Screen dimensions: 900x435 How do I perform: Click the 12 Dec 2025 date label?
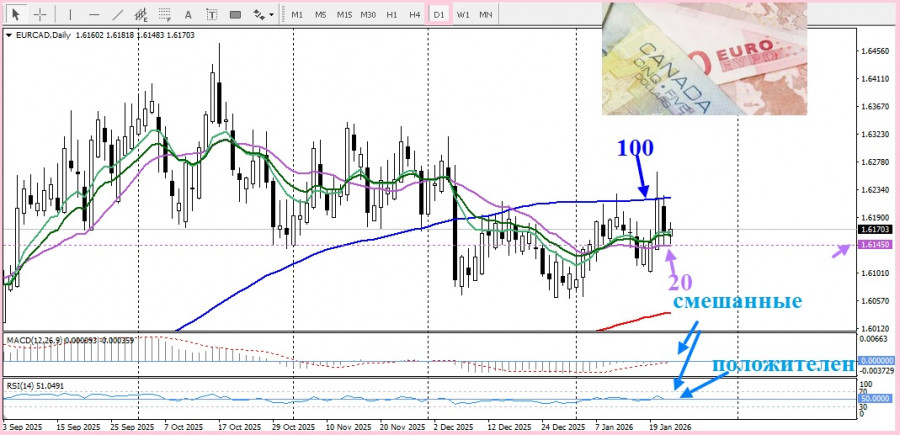click(x=510, y=428)
